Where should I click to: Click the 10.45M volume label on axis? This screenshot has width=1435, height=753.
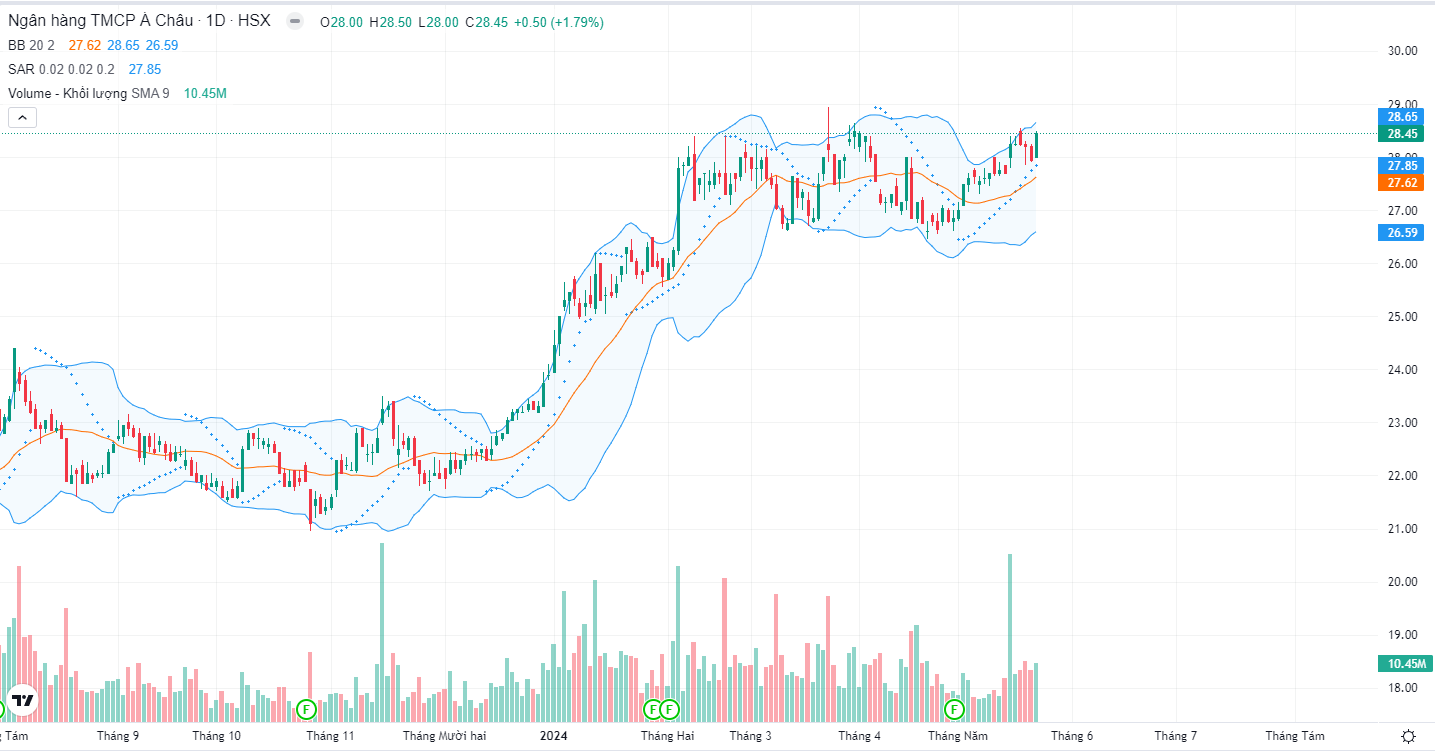tap(1404, 663)
